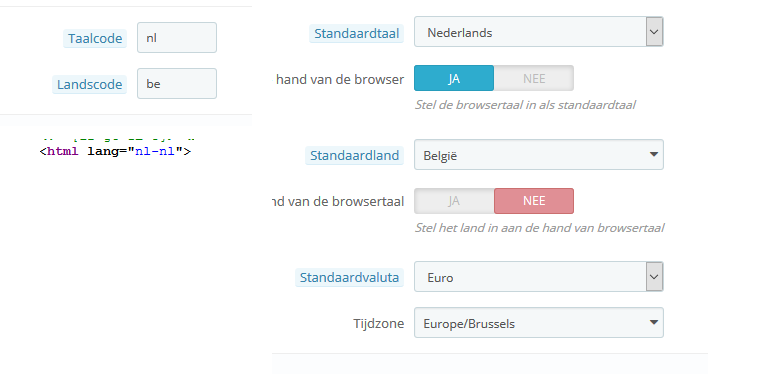Open the Standaardtaal dropdown arrow
Screen dimensions: 764x384
(x=654, y=32)
